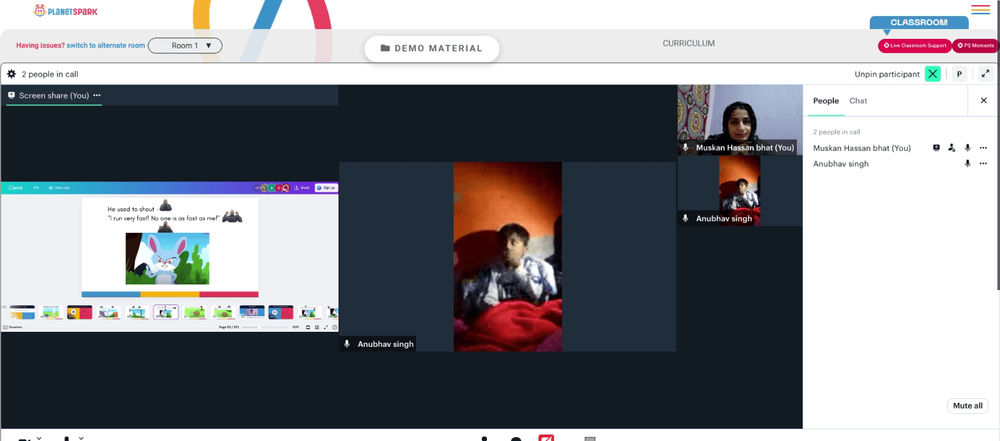Close the People side panel
Image resolution: width=1000 pixels, height=441 pixels.
click(983, 101)
